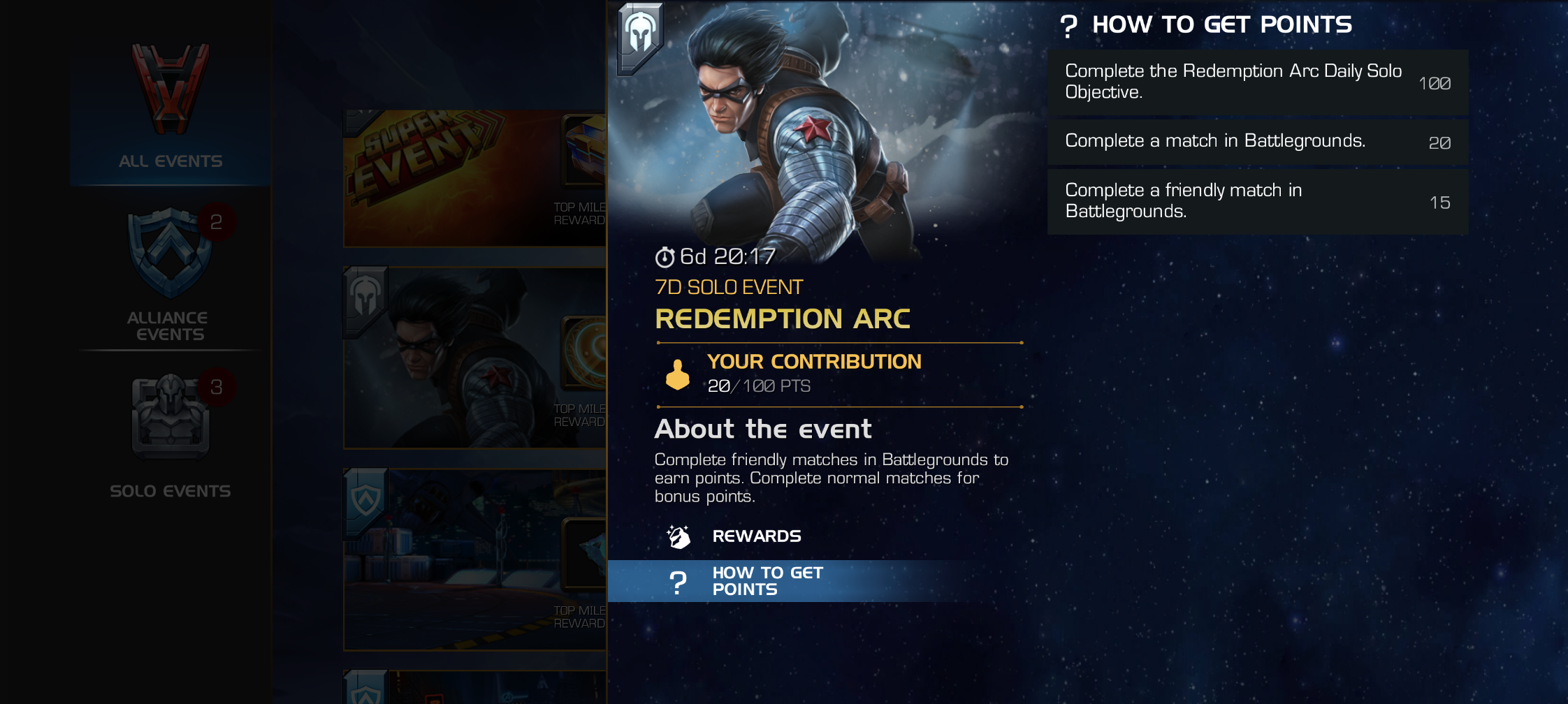The width and height of the screenshot is (1568, 704).
Task: Open the All Events icon
Action: tap(170, 89)
